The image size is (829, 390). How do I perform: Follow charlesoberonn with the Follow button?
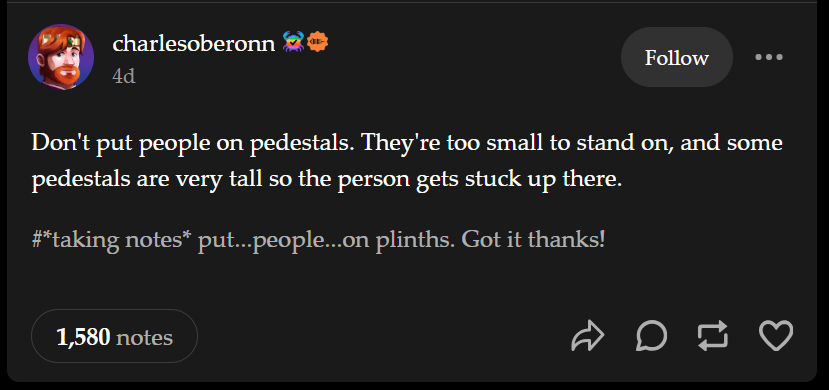click(x=677, y=57)
